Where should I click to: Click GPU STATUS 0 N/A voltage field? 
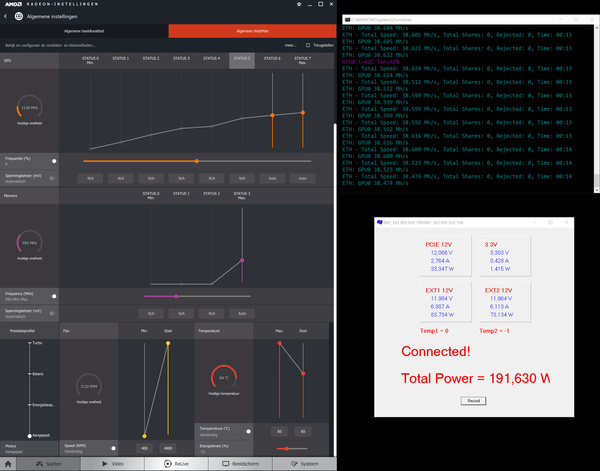click(90, 178)
